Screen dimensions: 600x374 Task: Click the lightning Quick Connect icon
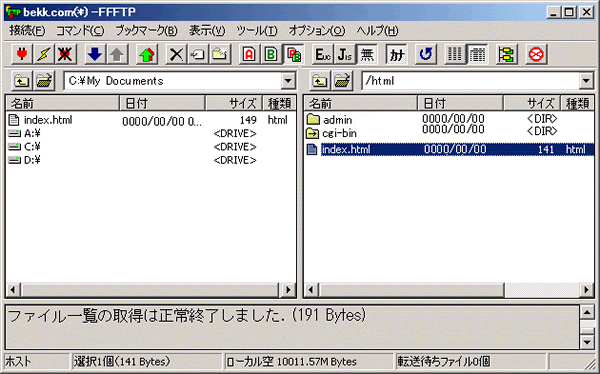pyautogui.click(x=43, y=54)
